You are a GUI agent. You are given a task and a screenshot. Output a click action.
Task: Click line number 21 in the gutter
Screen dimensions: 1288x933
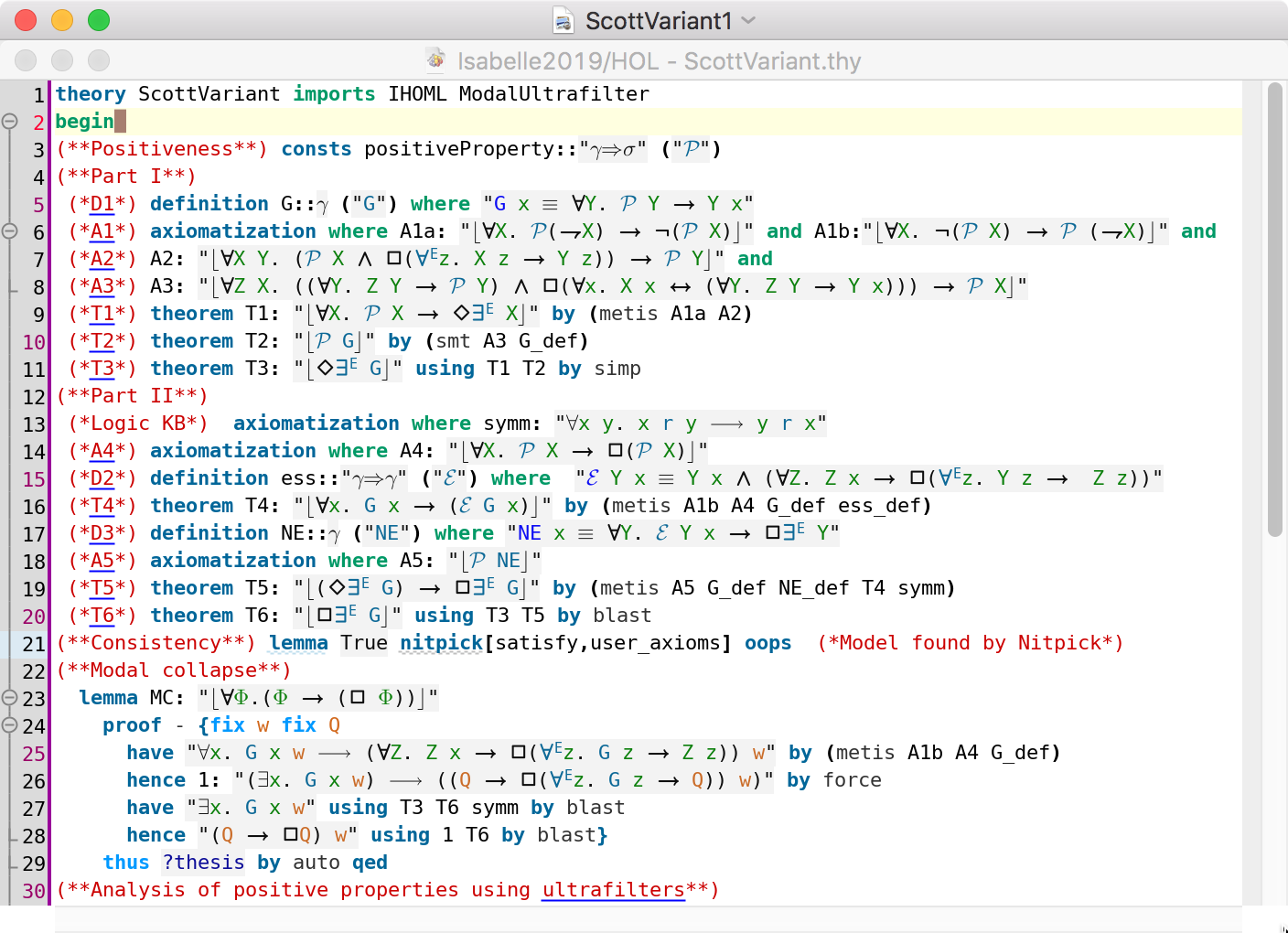tap(34, 644)
